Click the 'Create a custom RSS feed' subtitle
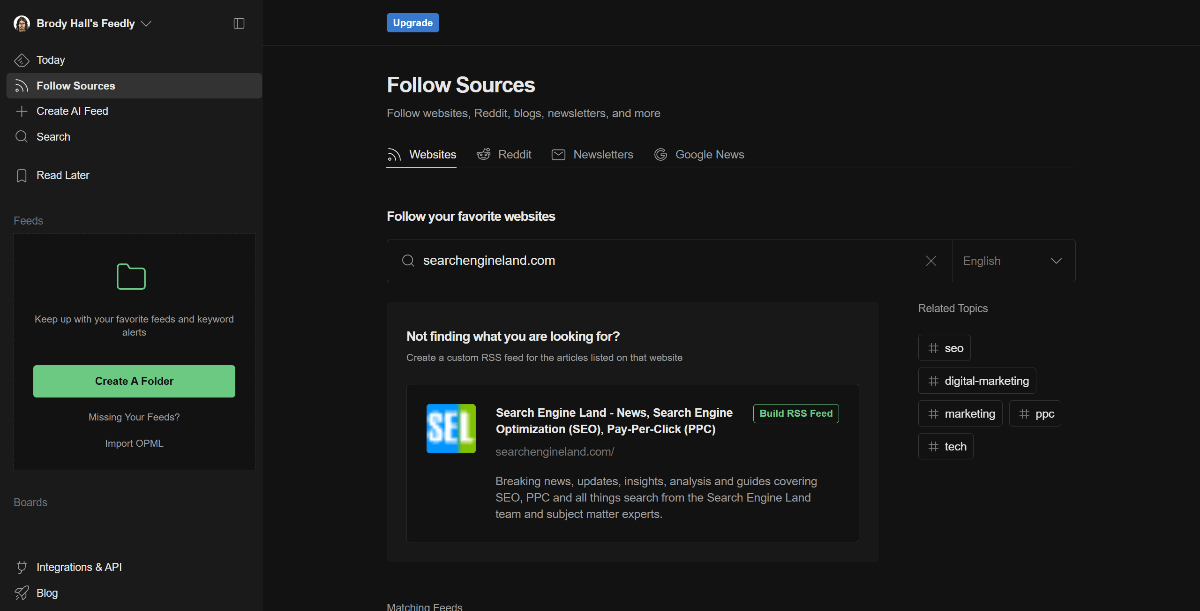This screenshot has width=1200, height=611. tap(544, 358)
